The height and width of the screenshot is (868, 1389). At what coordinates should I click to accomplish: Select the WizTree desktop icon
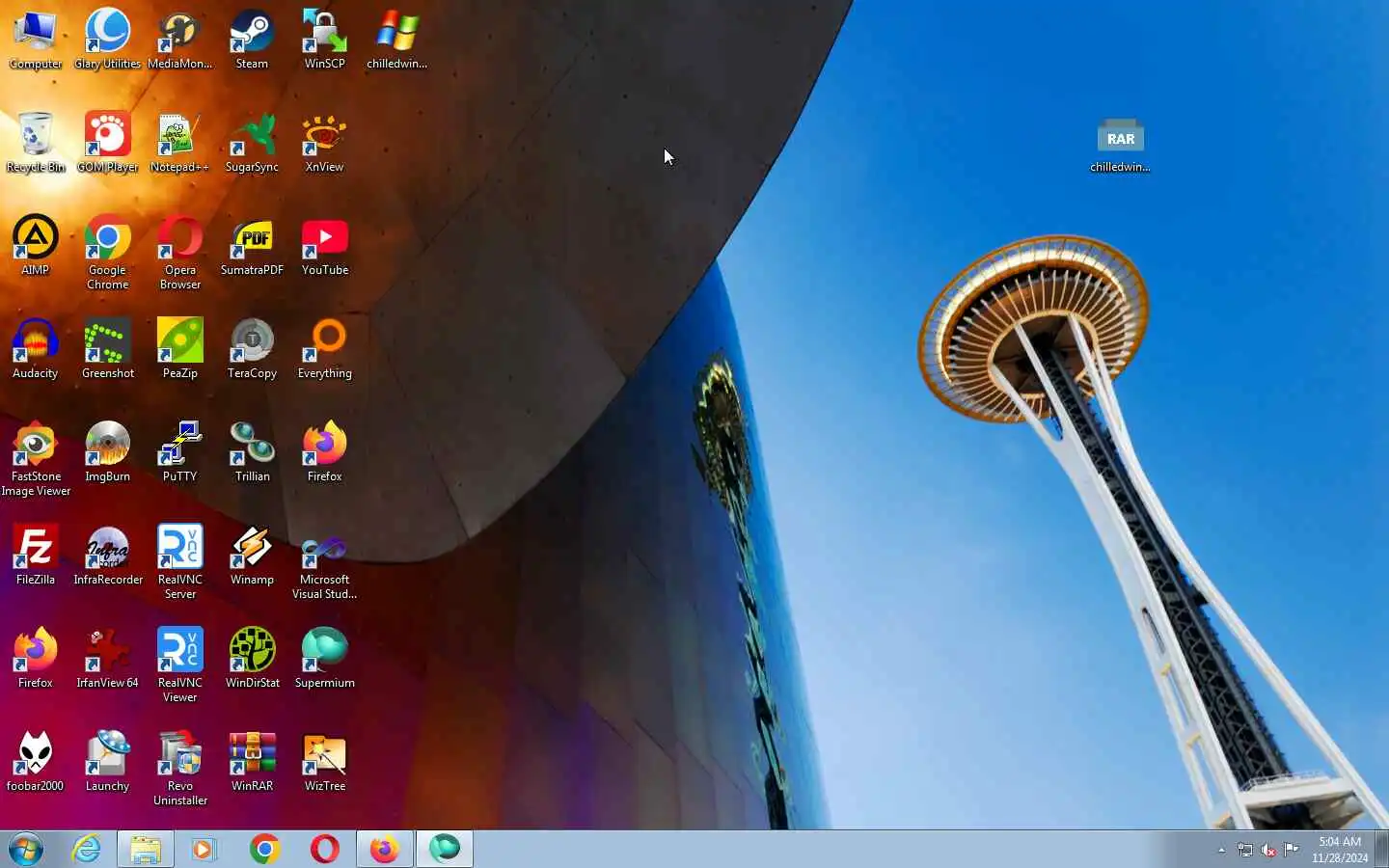click(324, 761)
